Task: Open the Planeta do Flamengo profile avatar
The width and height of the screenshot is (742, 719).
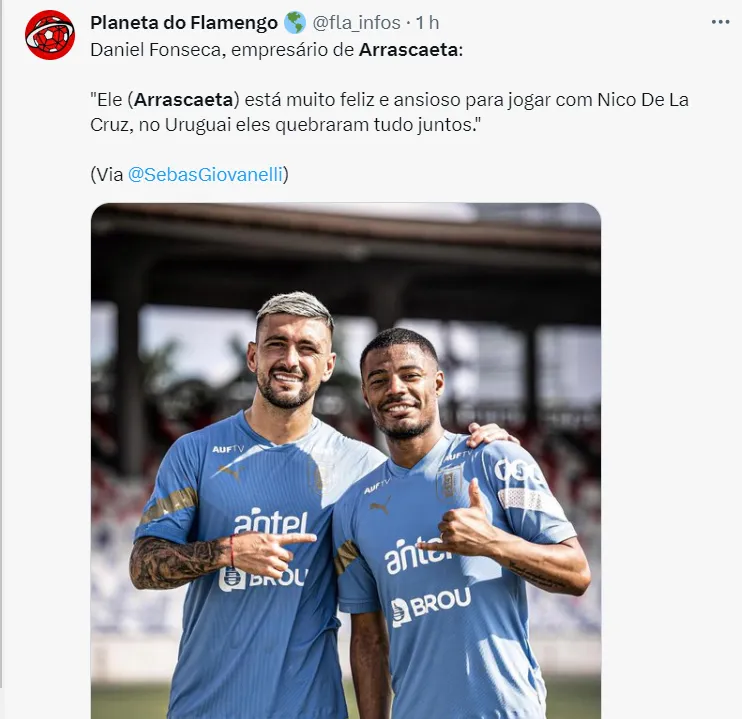Action: tap(50, 35)
